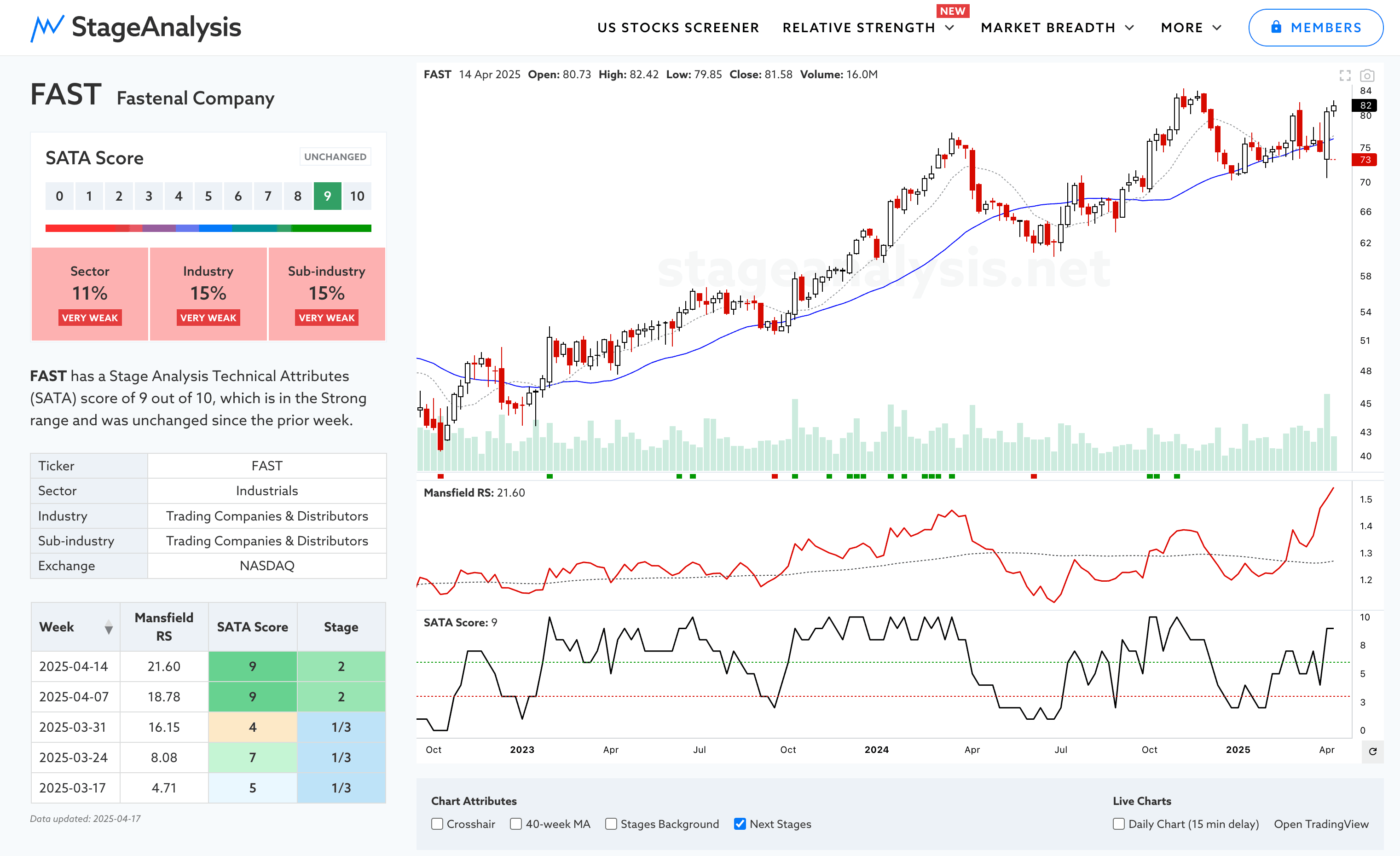Click Mansfield RS value 16.15
This screenshot has width=1400, height=856.
pyautogui.click(x=164, y=727)
